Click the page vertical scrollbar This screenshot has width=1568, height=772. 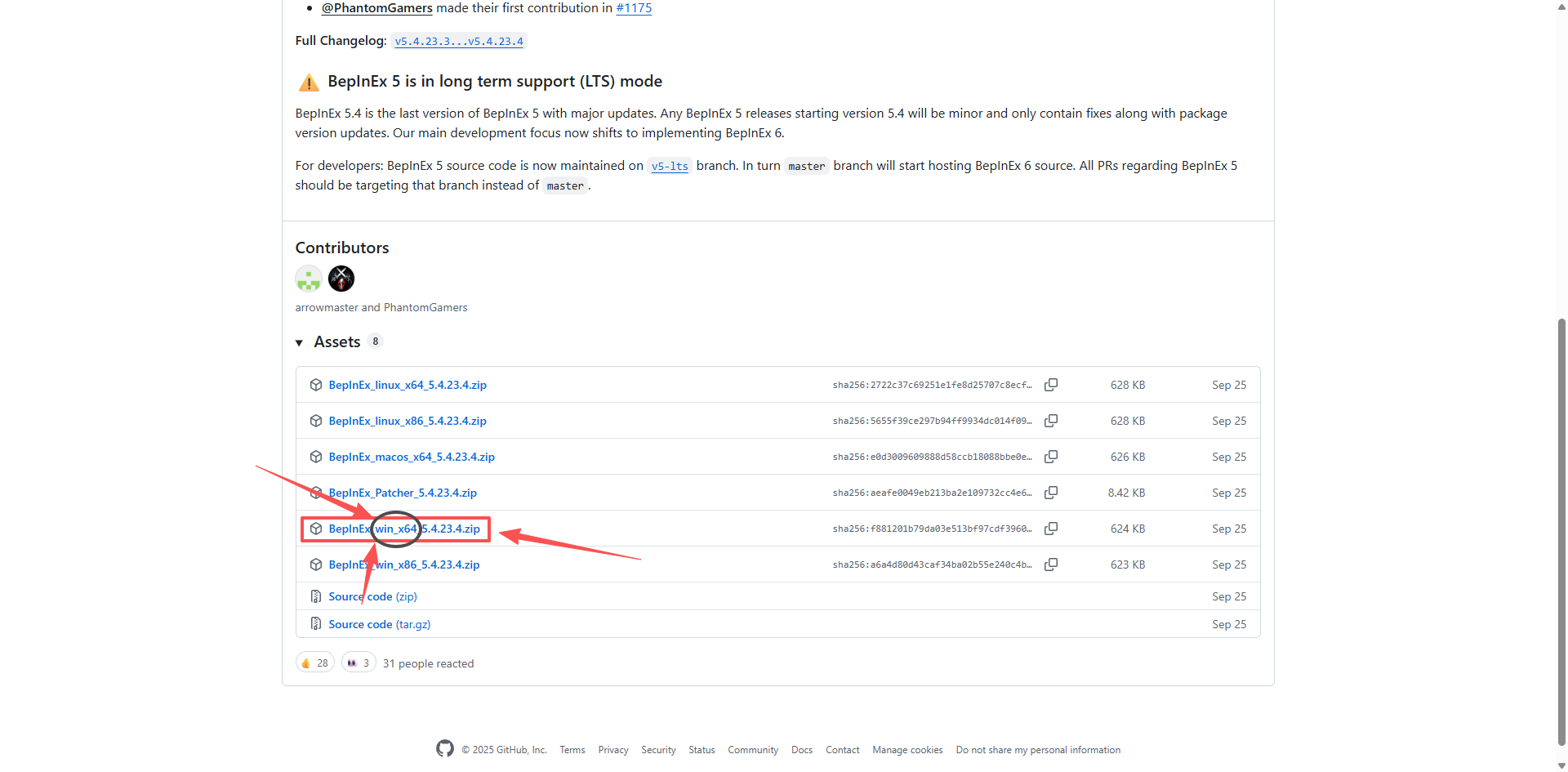[1561, 531]
